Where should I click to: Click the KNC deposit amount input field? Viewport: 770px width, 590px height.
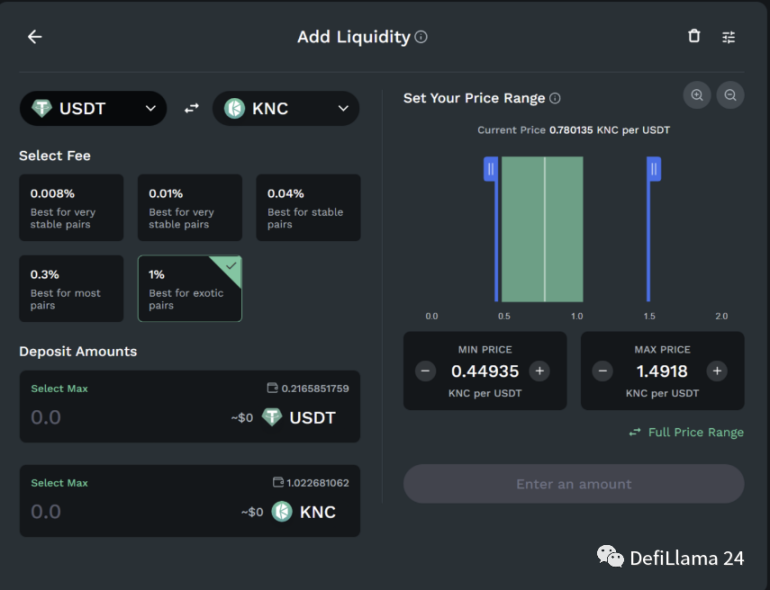[x=120, y=512]
